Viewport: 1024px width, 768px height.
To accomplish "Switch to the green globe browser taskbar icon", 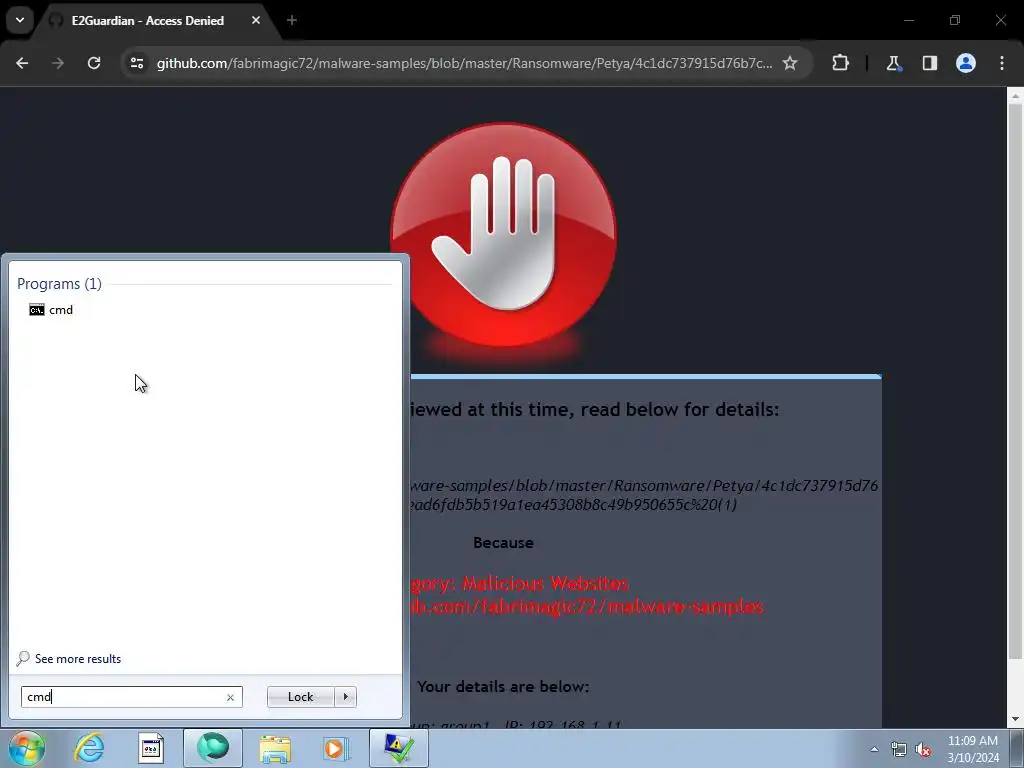I will click(213, 748).
